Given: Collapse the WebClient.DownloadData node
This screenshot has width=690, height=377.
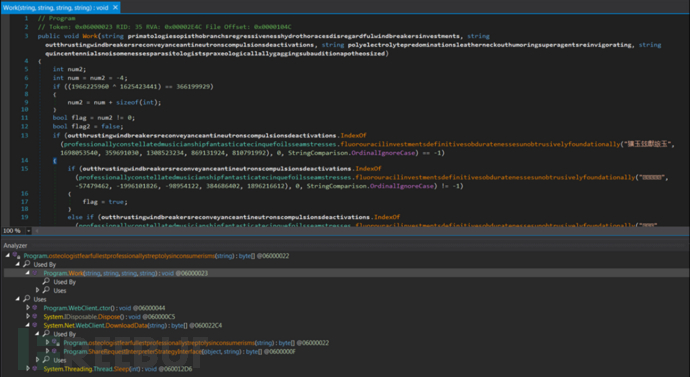Looking at the screenshot, I should pos(27,326).
